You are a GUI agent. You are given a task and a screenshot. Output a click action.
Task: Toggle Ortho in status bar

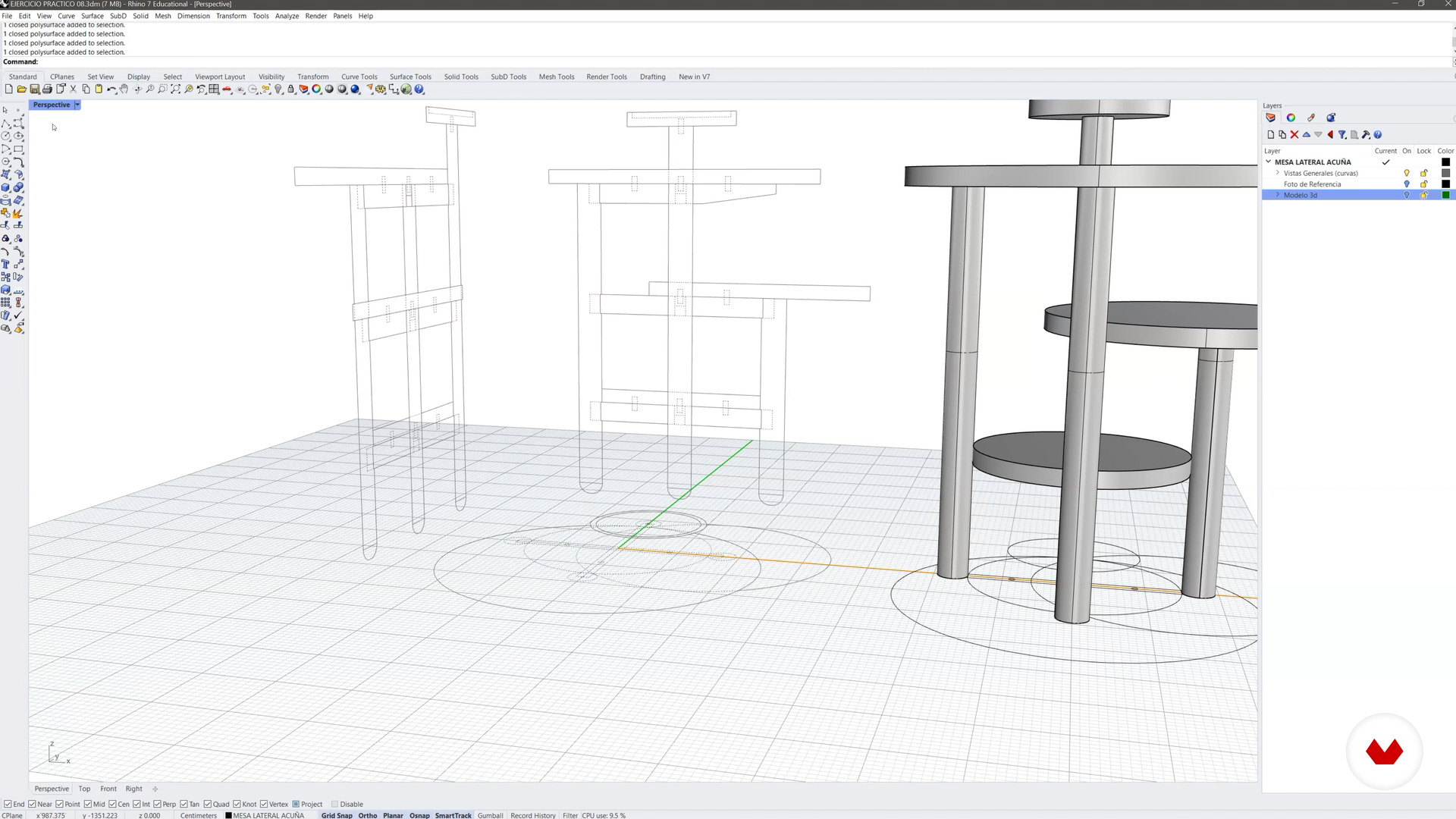(367, 815)
